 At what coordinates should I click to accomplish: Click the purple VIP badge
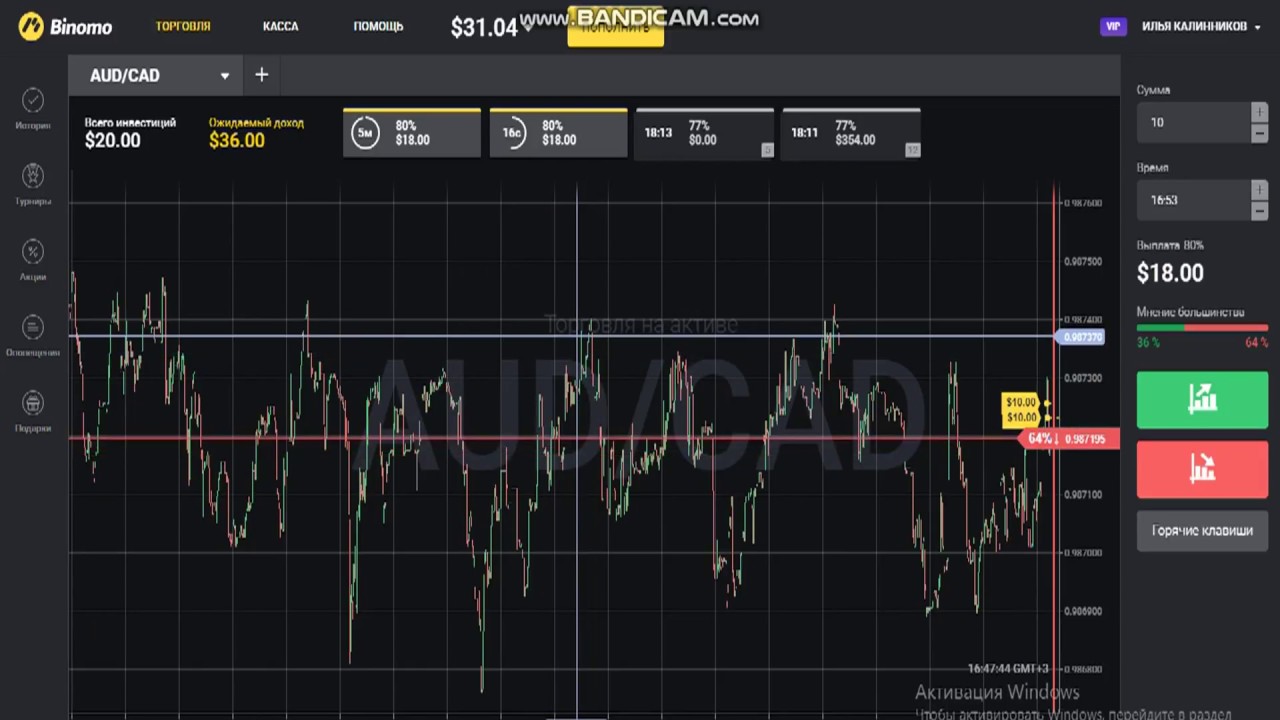tap(1113, 27)
